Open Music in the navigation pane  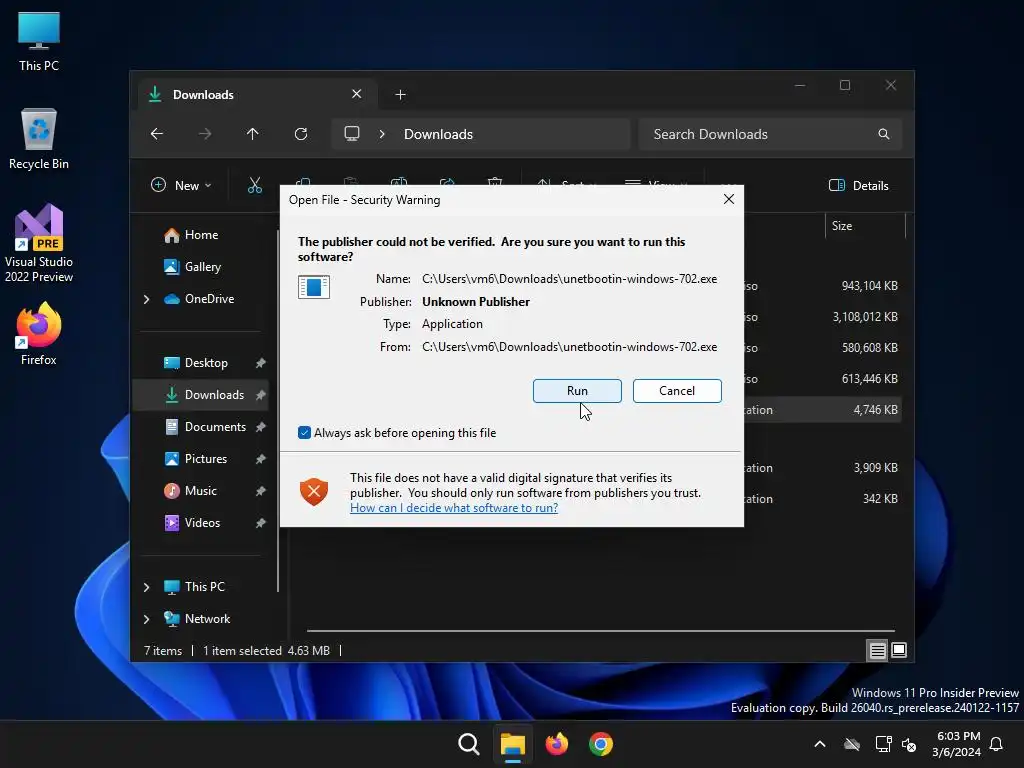pos(200,490)
